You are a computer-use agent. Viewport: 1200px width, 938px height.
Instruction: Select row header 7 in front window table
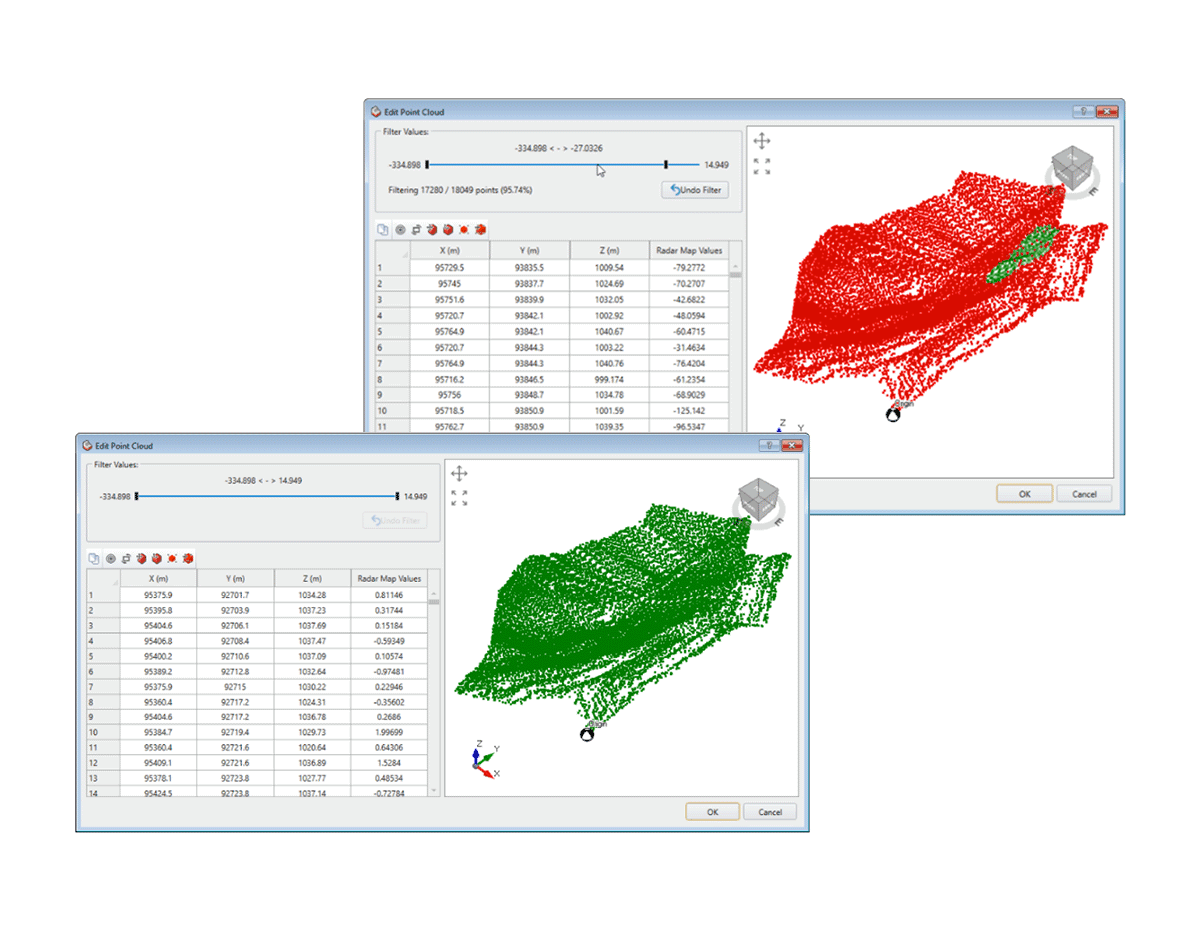point(103,687)
